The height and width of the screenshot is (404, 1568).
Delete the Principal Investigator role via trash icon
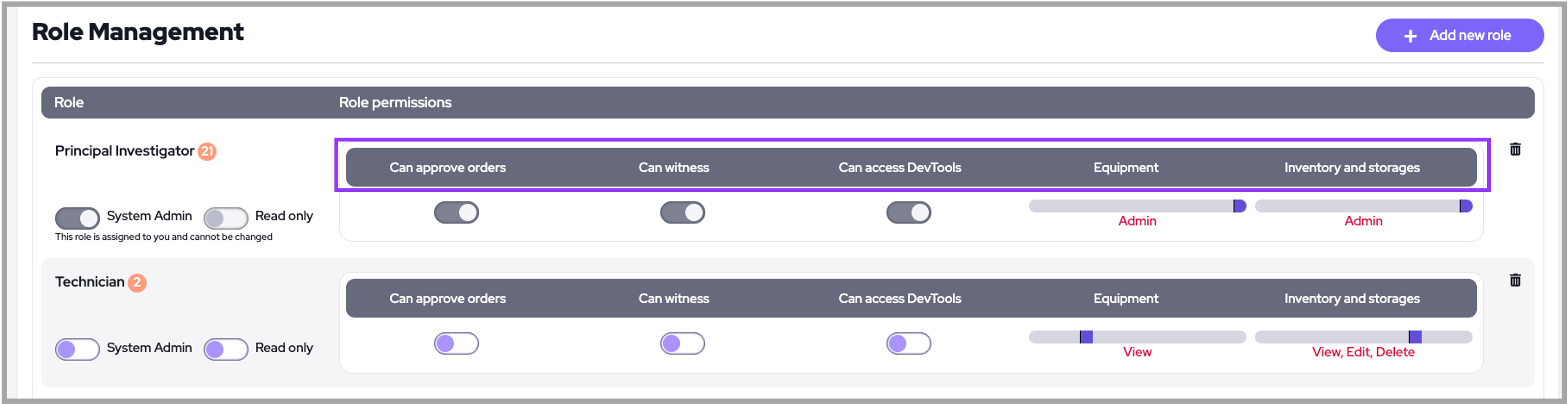click(x=1515, y=149)
